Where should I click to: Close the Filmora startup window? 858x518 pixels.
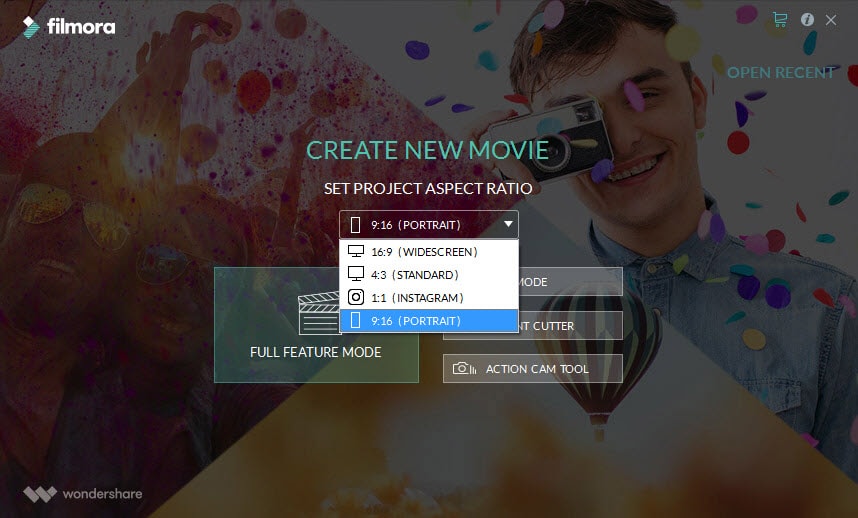point(831,20)
